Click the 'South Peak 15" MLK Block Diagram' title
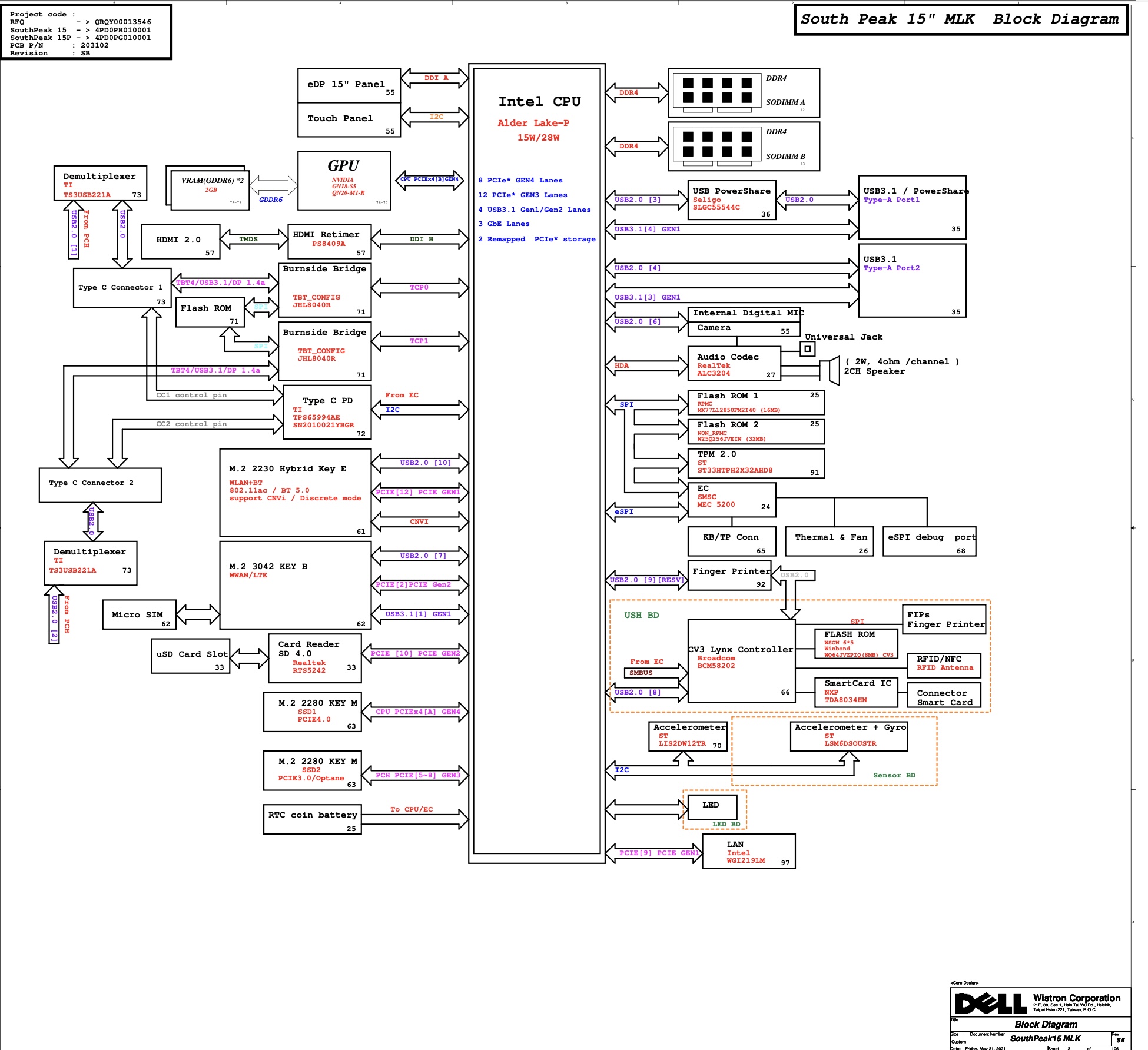The height and width of the screenshot is (1050, 1148). tap(961, 19)
